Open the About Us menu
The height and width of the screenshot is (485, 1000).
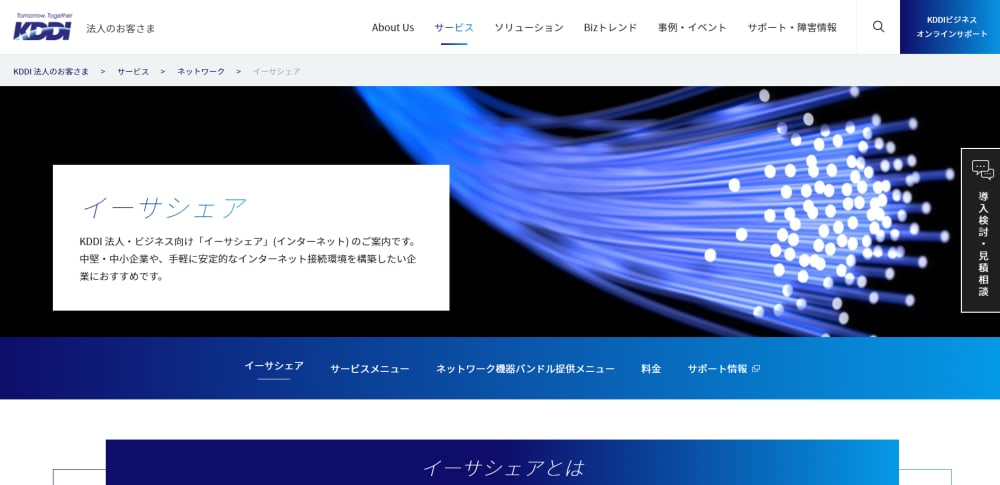pyautogui.click(x=393, y=27)
